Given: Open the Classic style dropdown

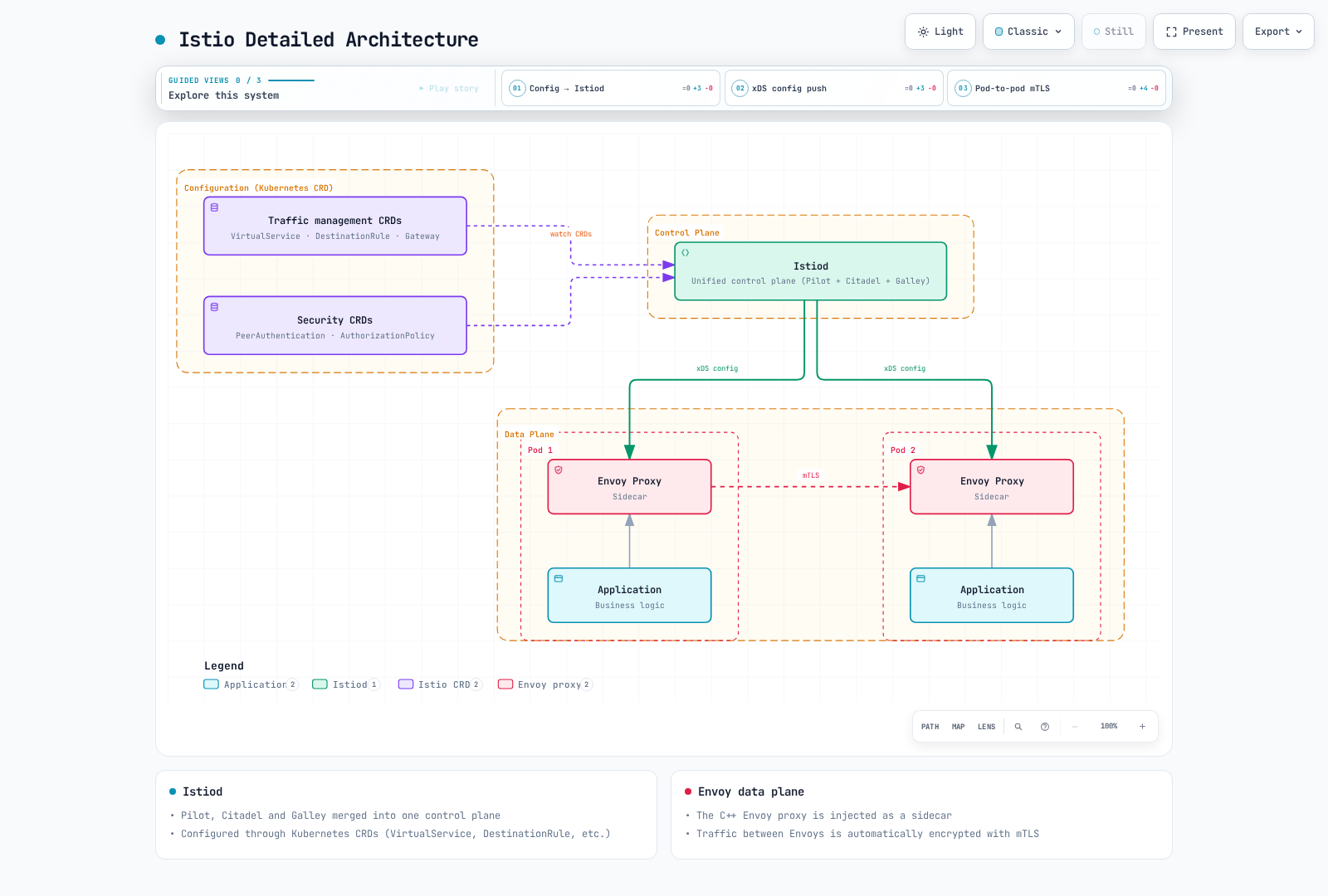Looking at the screenshot, I should coord(1028,32).
